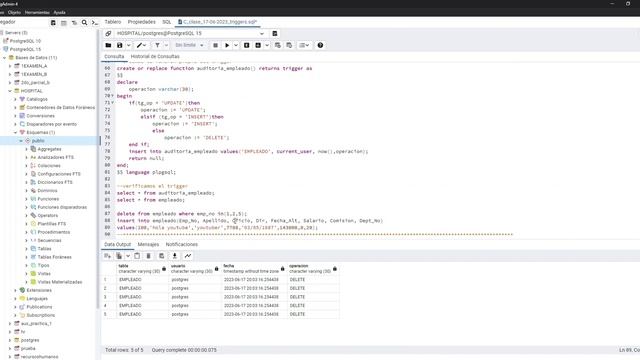
Task: Open the Save file options arrow
Action: [129, 45]
